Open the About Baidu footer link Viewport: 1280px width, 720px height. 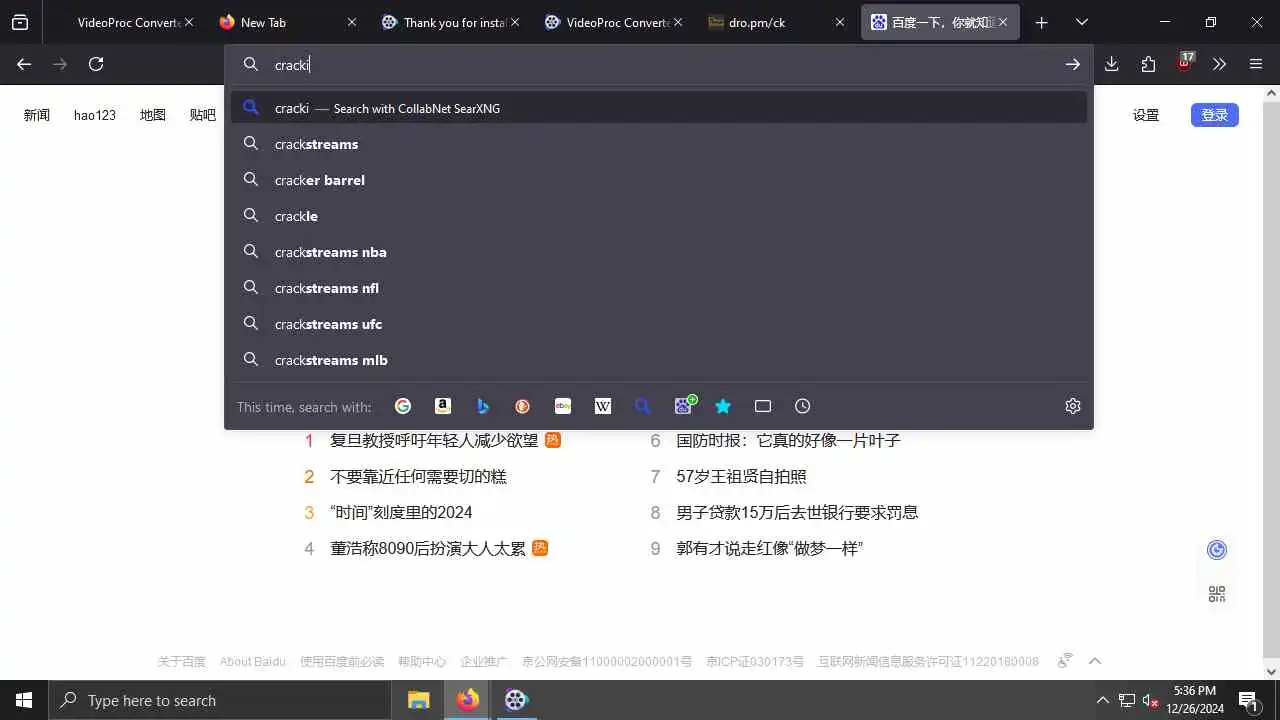(x=253, y=661)
